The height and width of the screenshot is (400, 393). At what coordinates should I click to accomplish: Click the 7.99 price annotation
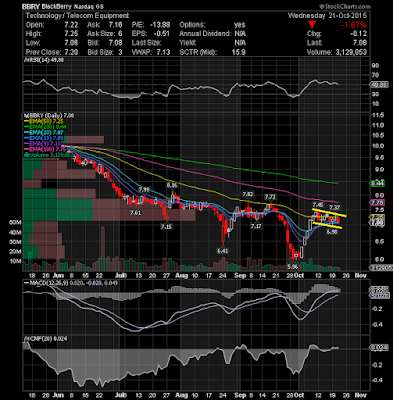coord(144,190)
